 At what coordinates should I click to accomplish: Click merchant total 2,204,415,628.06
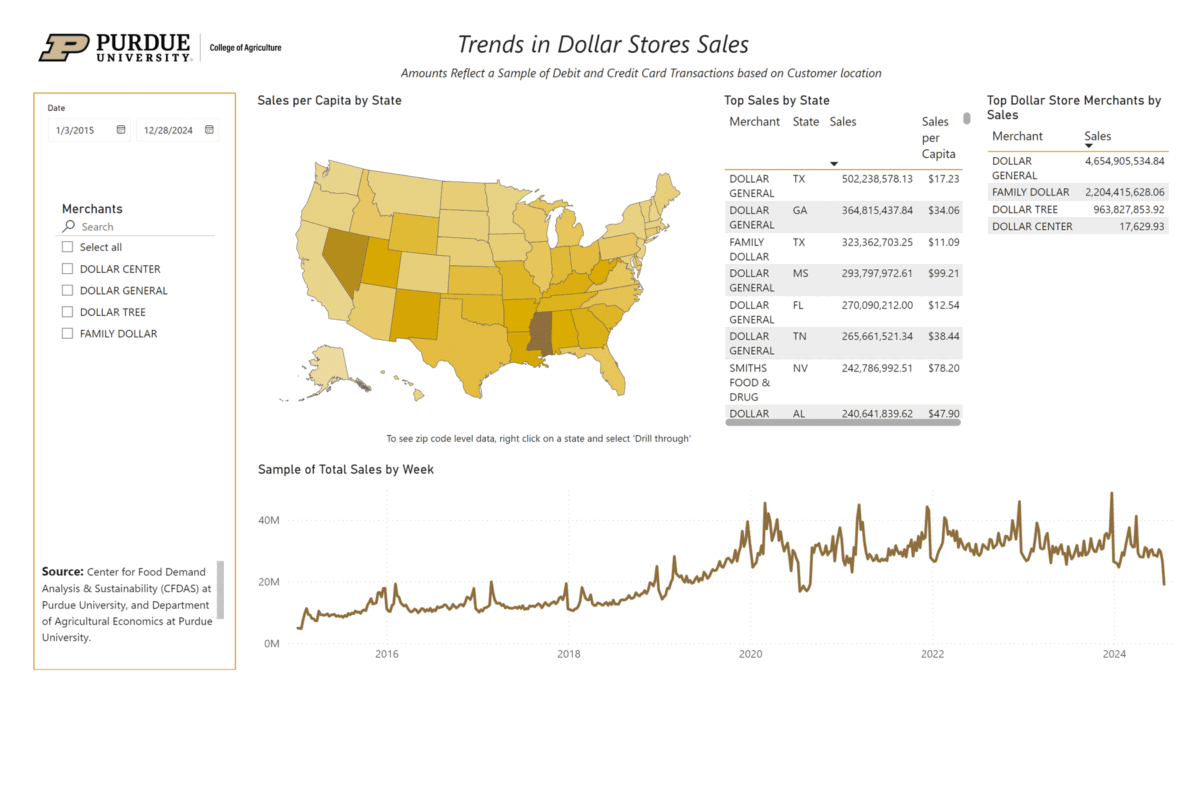1125,192
